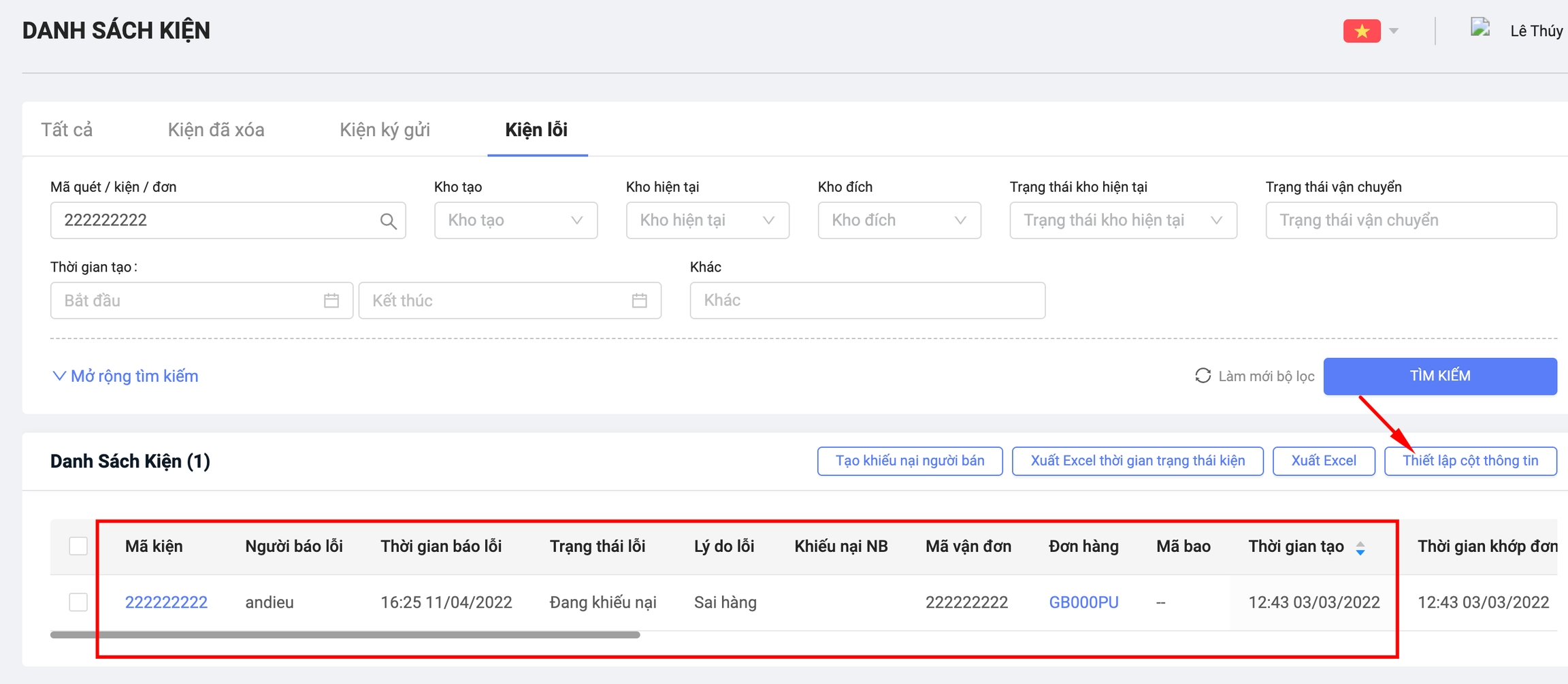1568x684 pixels.
Task: Click the Vietnam flag language icon
Action: click(x=1361, y=31)
